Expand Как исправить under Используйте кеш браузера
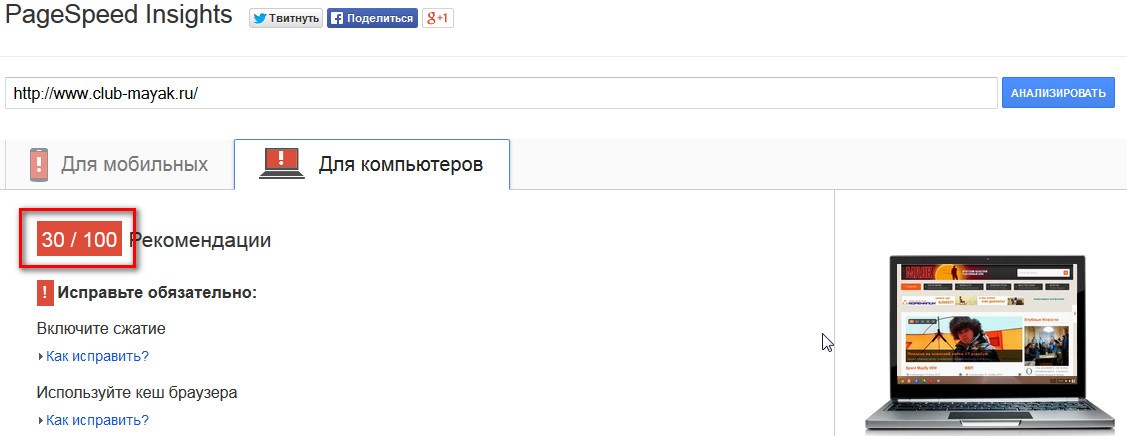The width and height of the screenshot is (1127, 436). click(x=97, y=419)
